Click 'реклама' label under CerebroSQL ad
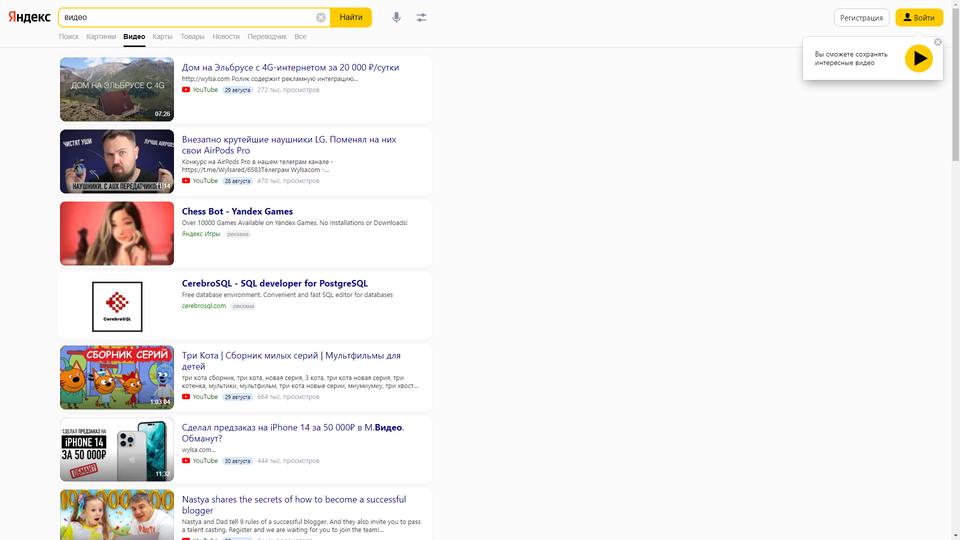This screenshot has width=960, height=540. [244, 306]
